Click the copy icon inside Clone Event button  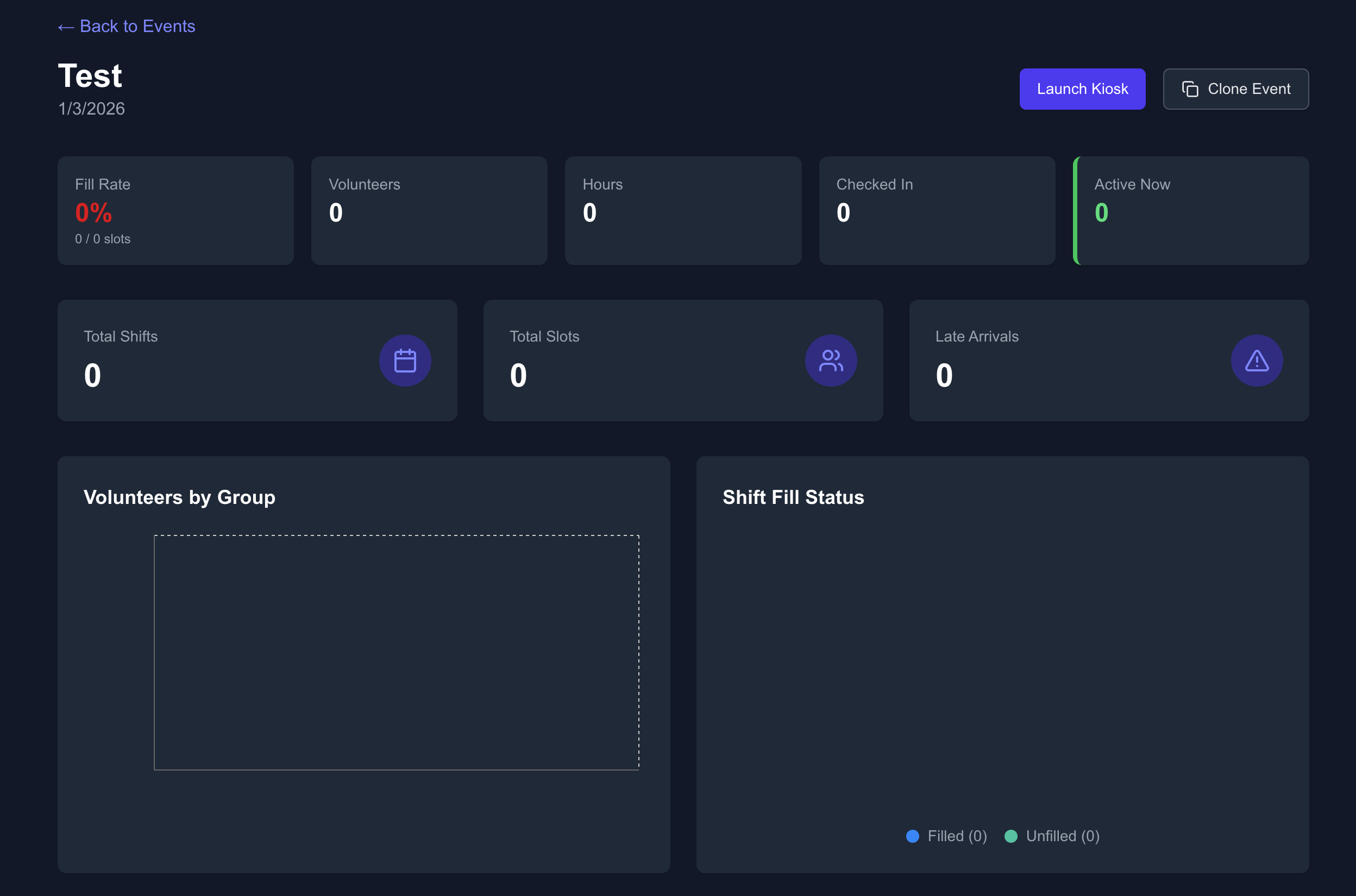[x=1190, y=89]
